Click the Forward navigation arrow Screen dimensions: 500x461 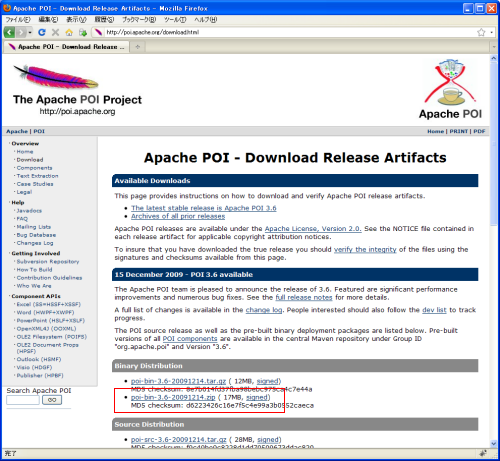click(21, 32)
